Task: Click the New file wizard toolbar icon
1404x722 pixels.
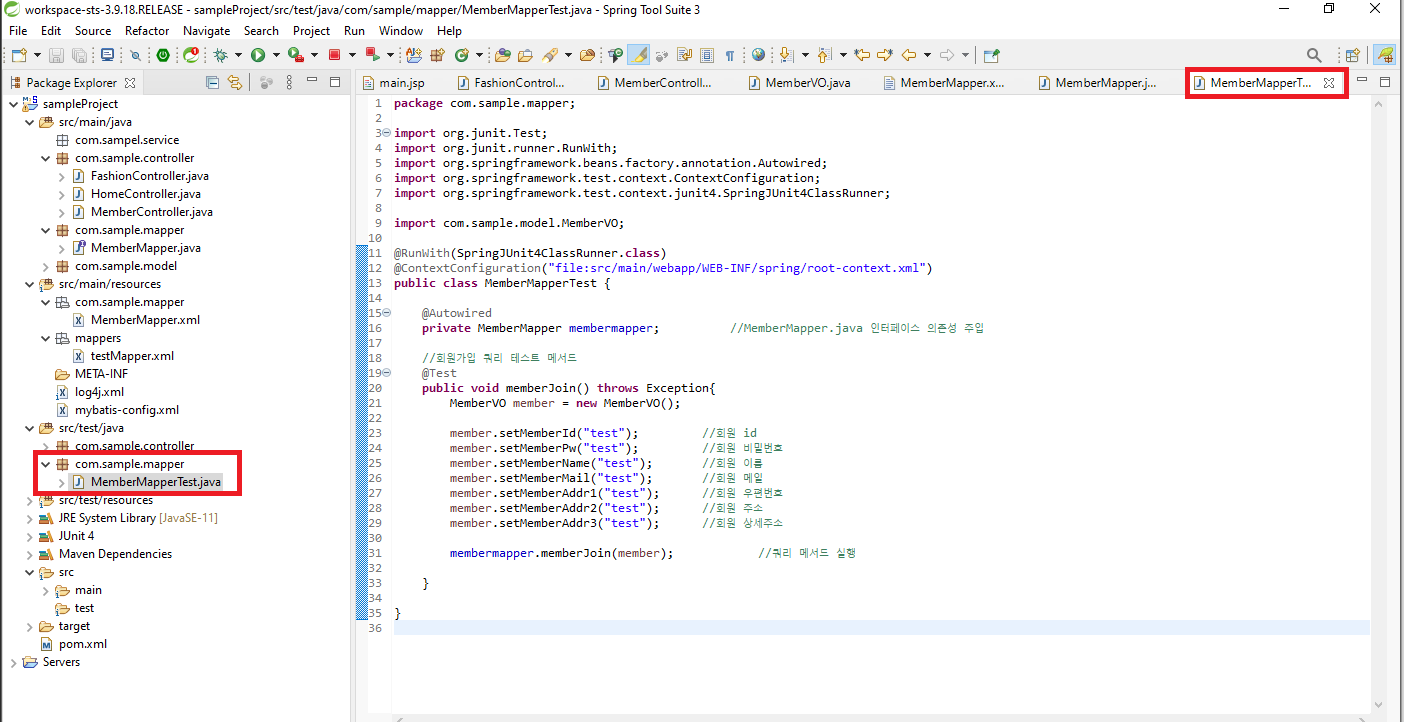Action: (x=19, y=55)
